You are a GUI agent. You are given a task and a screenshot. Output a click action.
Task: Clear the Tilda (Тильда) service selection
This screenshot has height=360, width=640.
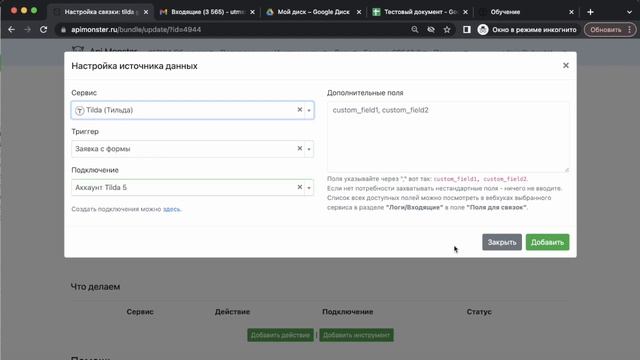(x=300, y=110)
